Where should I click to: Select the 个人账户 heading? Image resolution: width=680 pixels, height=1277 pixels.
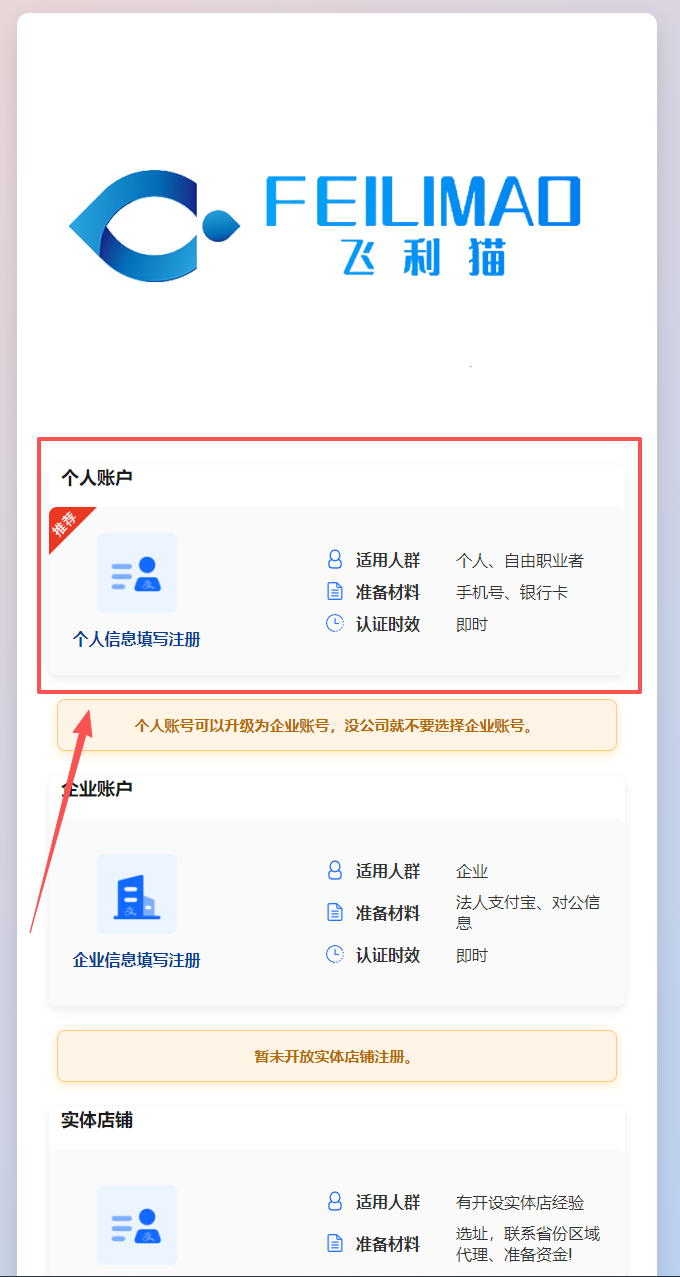(x=97, y=478)
